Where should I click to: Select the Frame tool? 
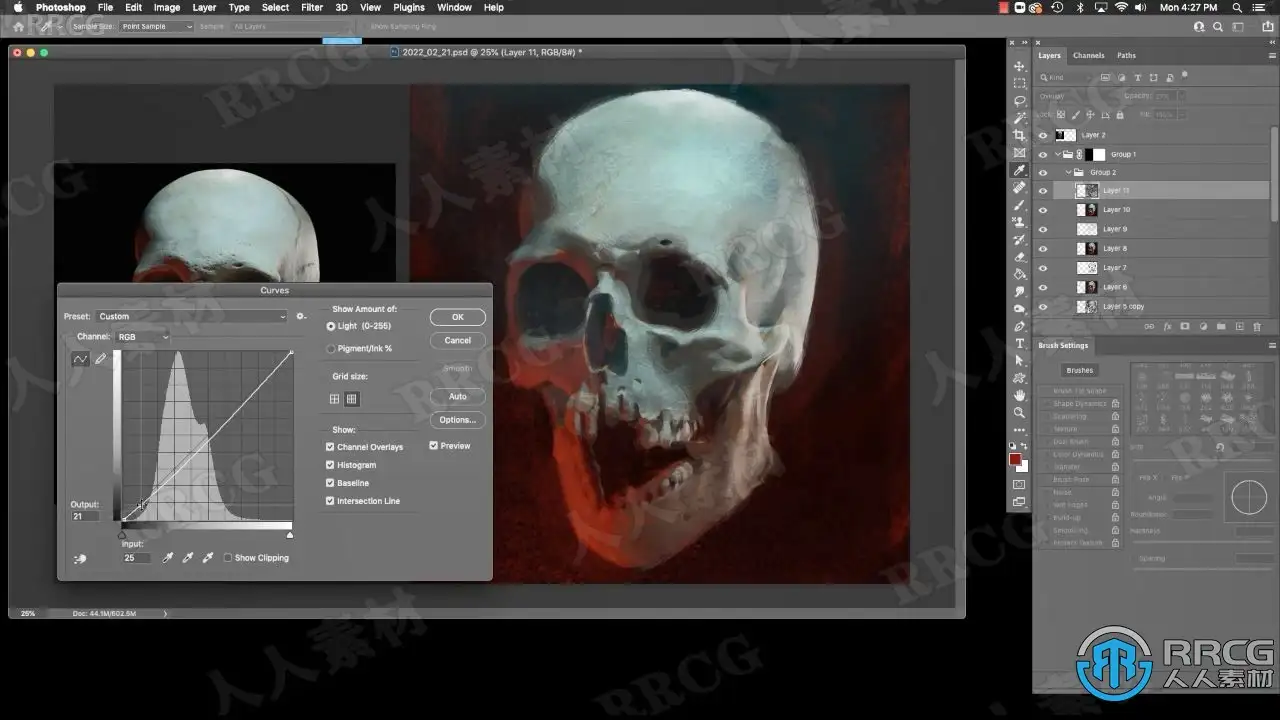[1019, 153]
